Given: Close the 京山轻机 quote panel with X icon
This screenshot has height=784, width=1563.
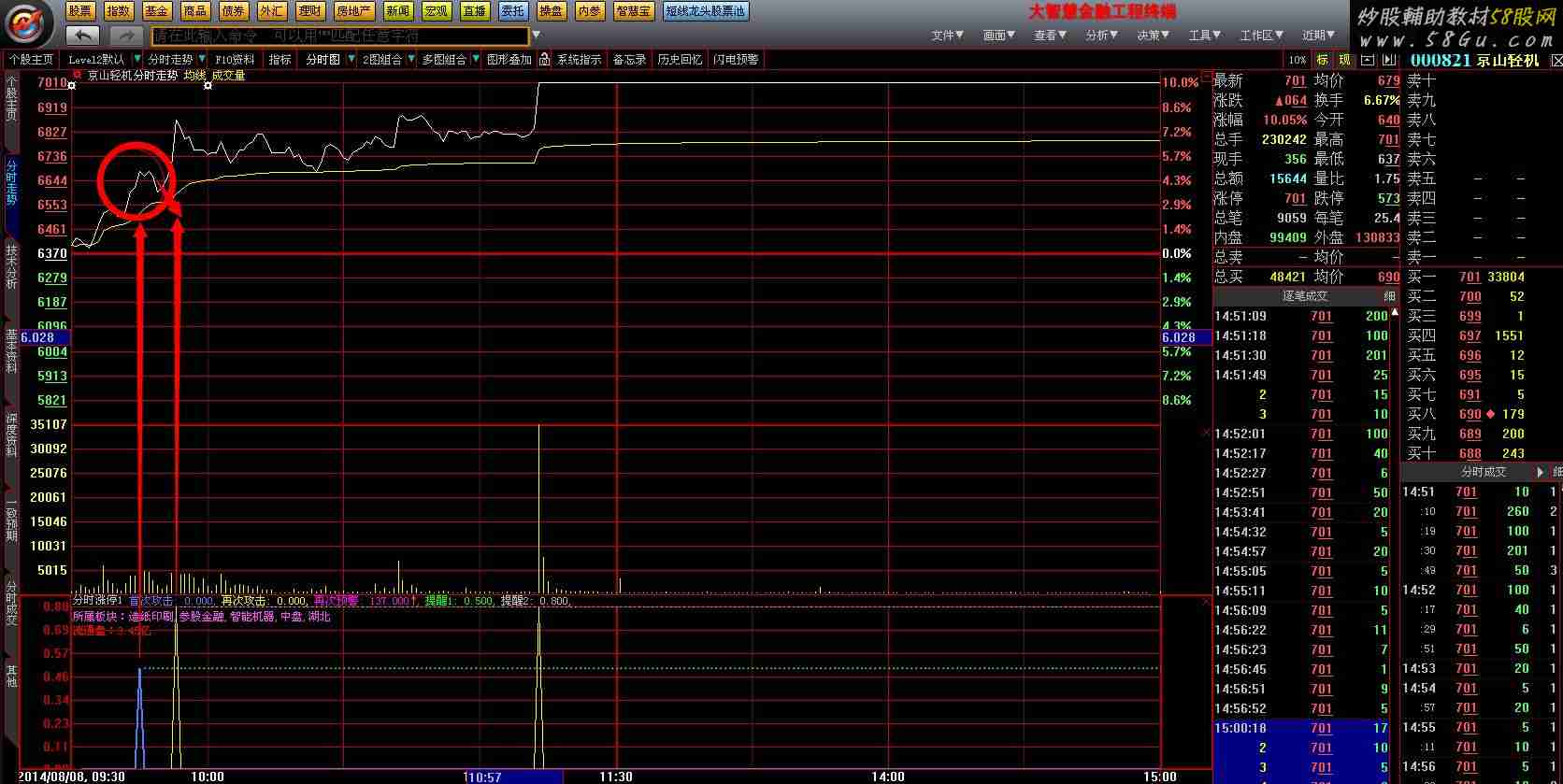Looking at the screenshot, I should (x=1556, y=60).
